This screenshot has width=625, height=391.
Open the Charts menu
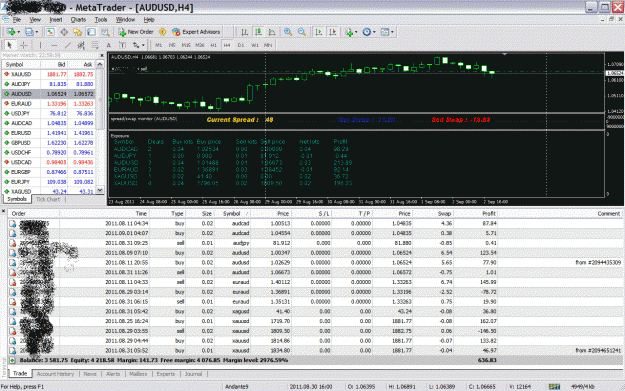tap(78, 20)
